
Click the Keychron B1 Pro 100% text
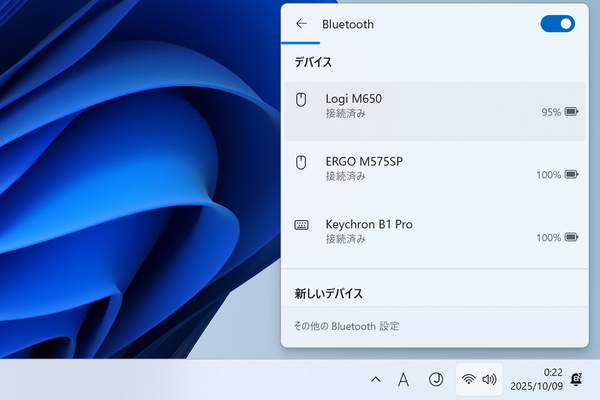point(548,238)
